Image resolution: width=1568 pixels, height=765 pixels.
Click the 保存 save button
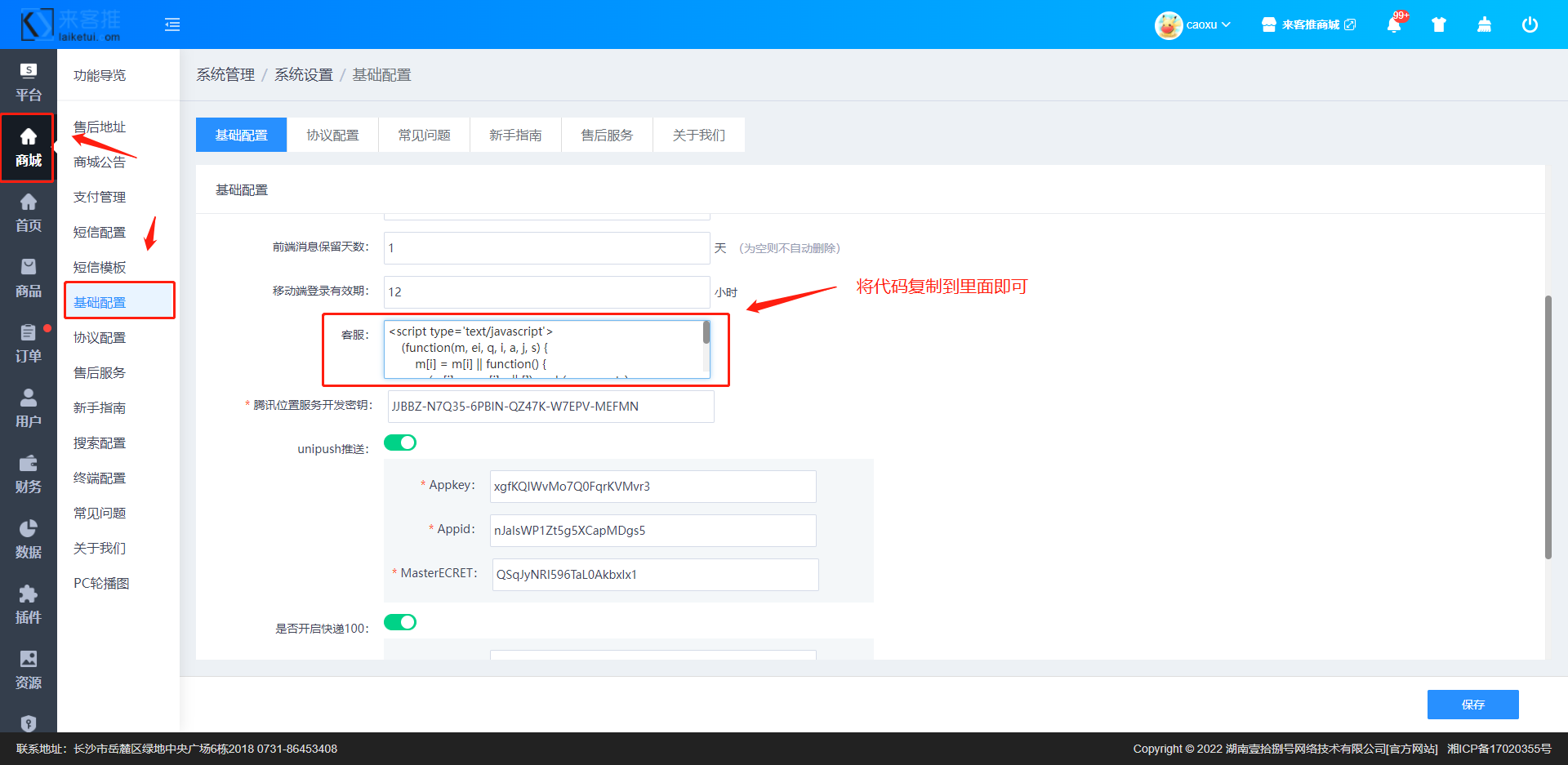click(x=1472, y=705)
